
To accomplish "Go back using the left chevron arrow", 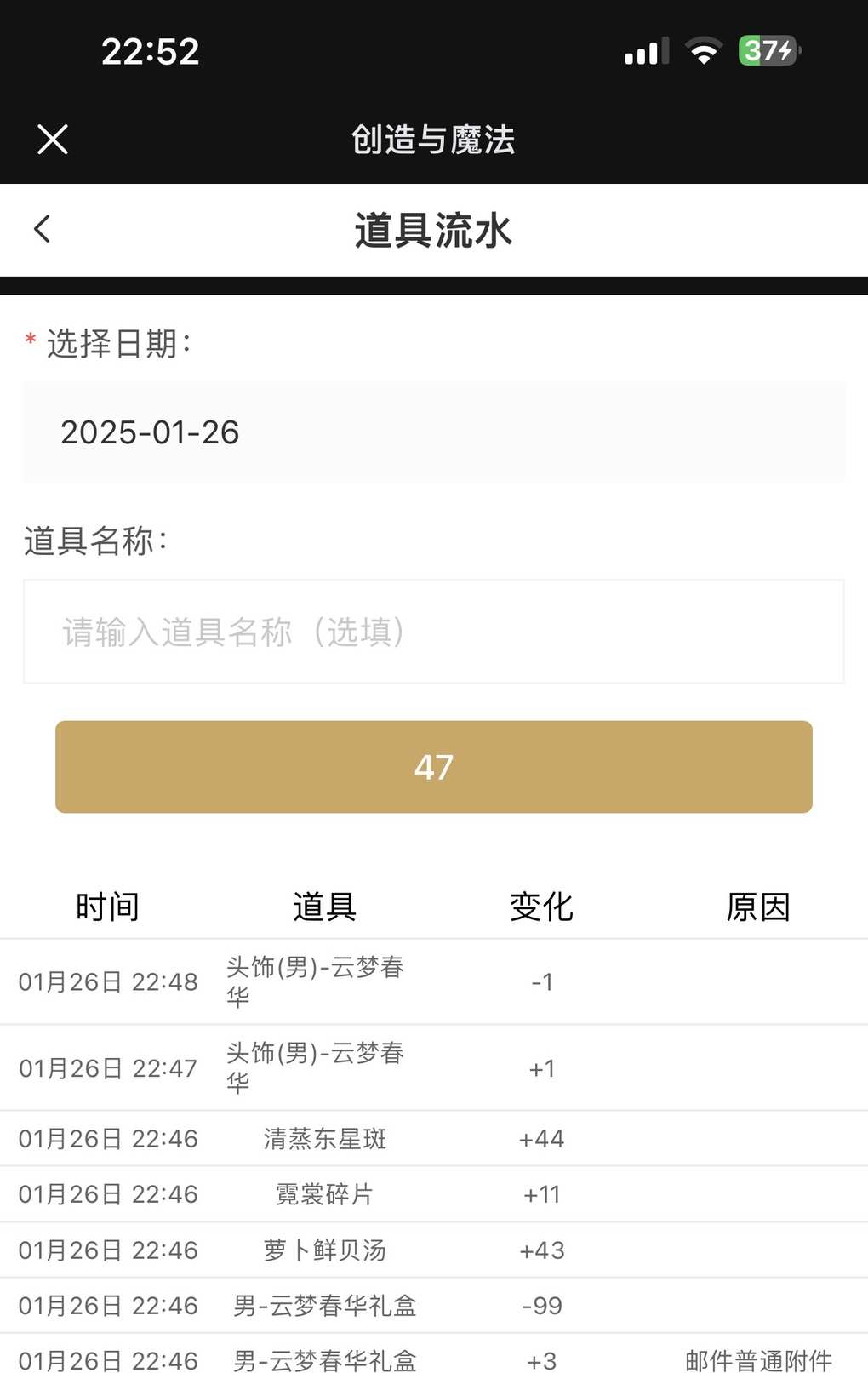I will (42, 229).
